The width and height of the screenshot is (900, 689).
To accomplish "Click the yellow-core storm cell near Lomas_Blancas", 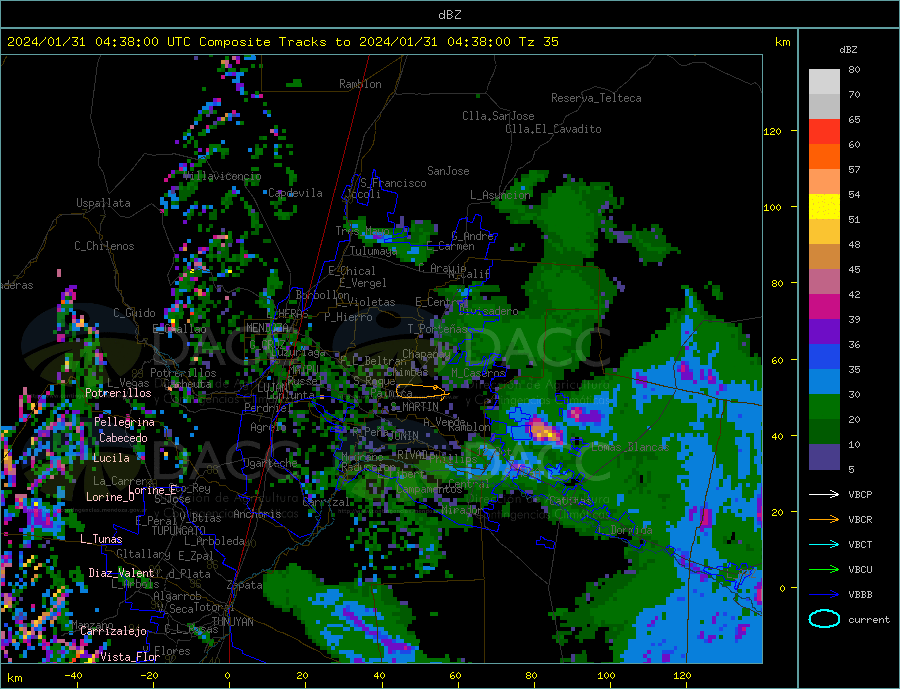I will tap(544, 431).
